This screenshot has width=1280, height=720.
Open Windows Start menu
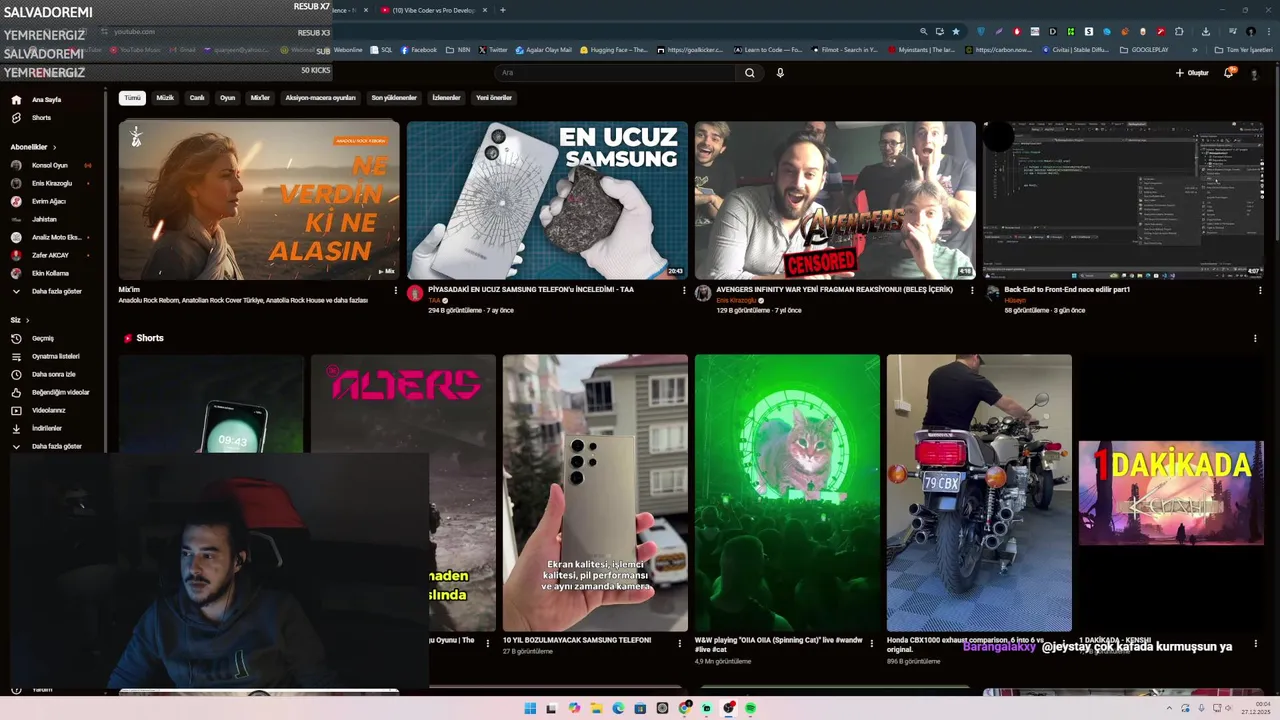pyautogui.click(x=530, y=708)
